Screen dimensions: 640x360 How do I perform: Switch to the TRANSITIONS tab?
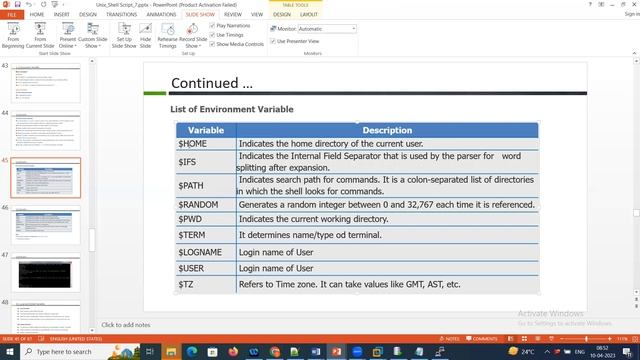pos(122,14)
